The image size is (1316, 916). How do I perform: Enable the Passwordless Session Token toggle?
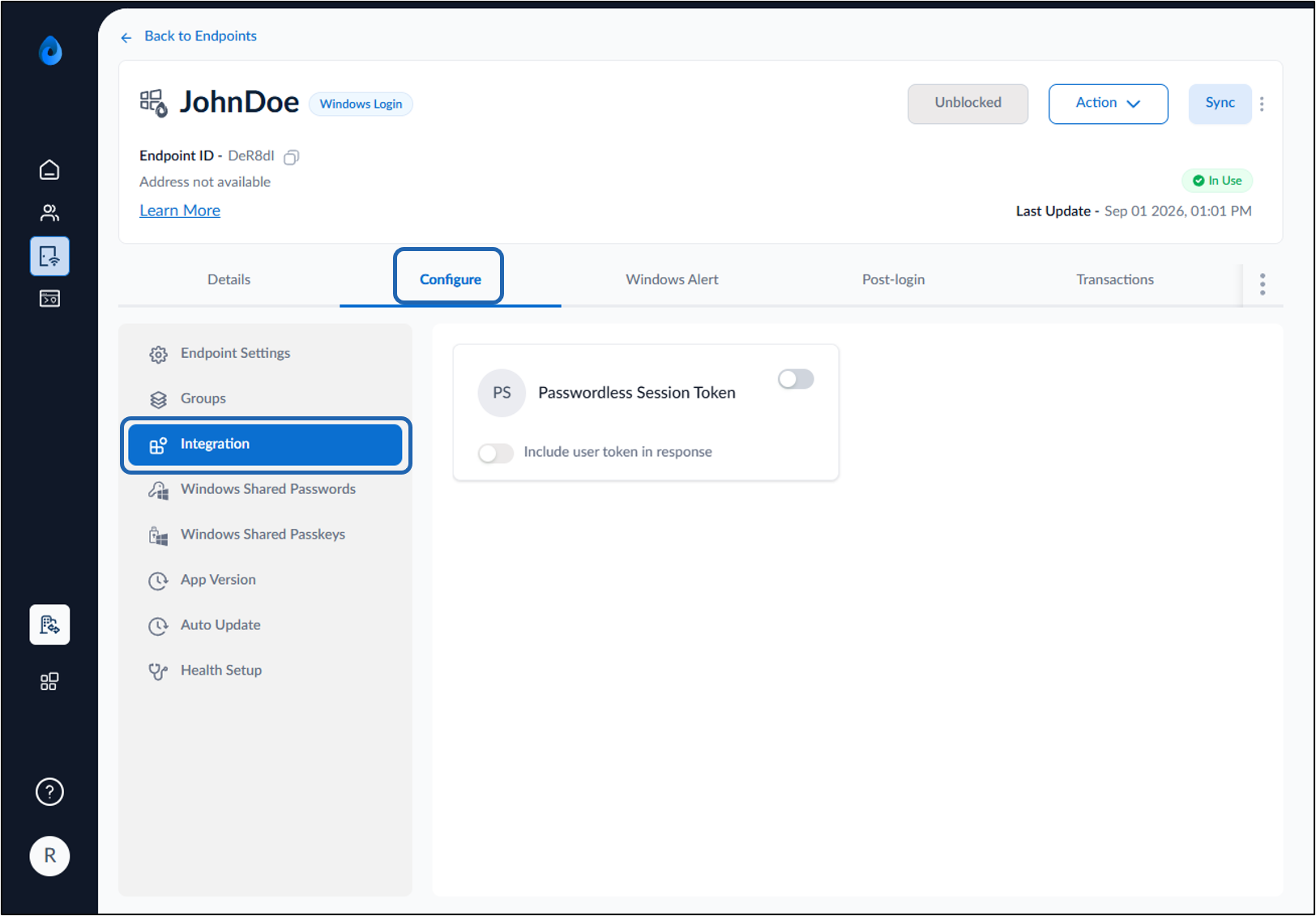click(796, 379)
